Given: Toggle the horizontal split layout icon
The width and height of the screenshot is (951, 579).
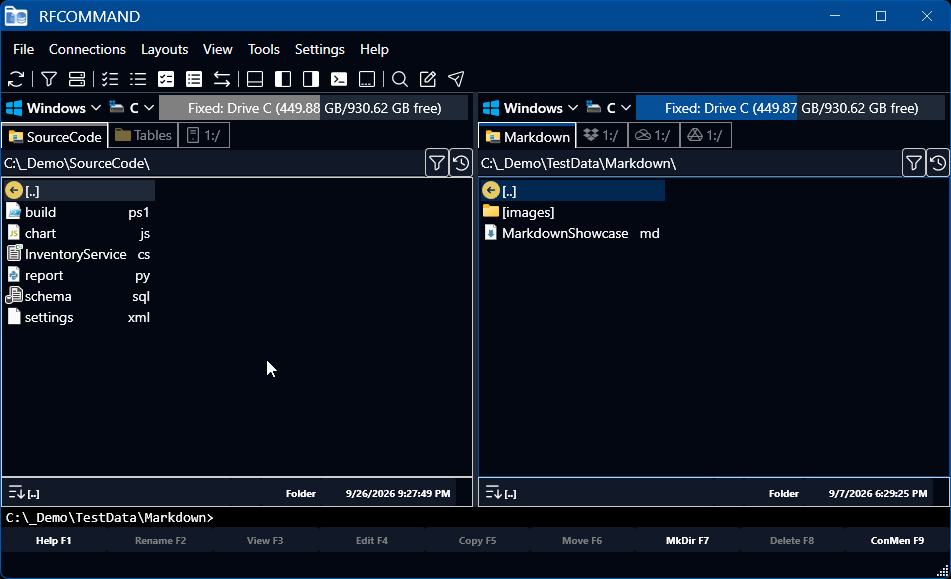Looking at the screenshot, I should click(255, 79).
